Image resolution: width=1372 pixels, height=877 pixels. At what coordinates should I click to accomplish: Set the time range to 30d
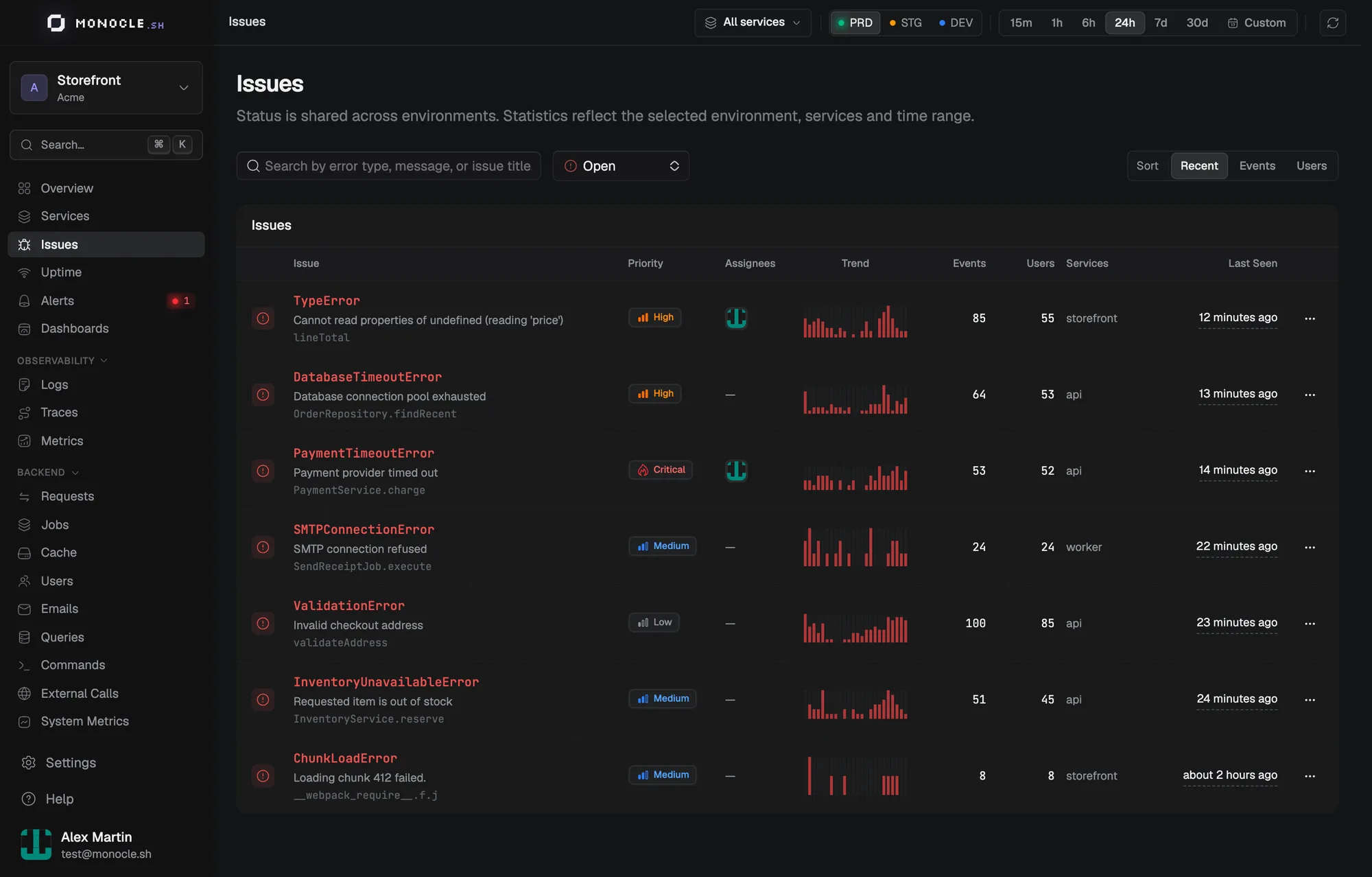coord(1197,23)
